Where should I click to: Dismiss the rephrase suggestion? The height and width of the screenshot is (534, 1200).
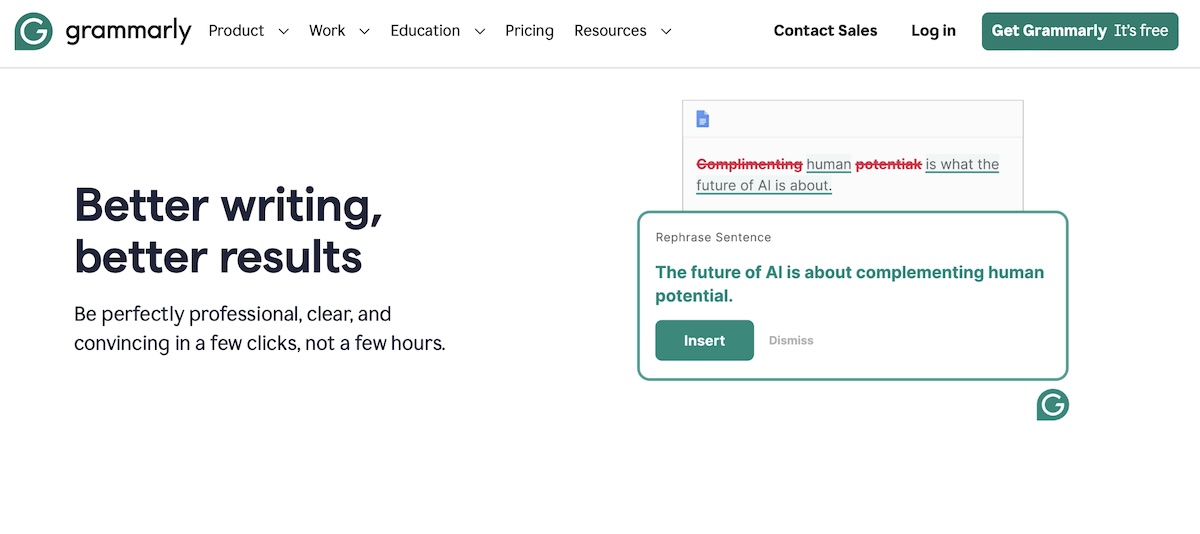[791, 341]
